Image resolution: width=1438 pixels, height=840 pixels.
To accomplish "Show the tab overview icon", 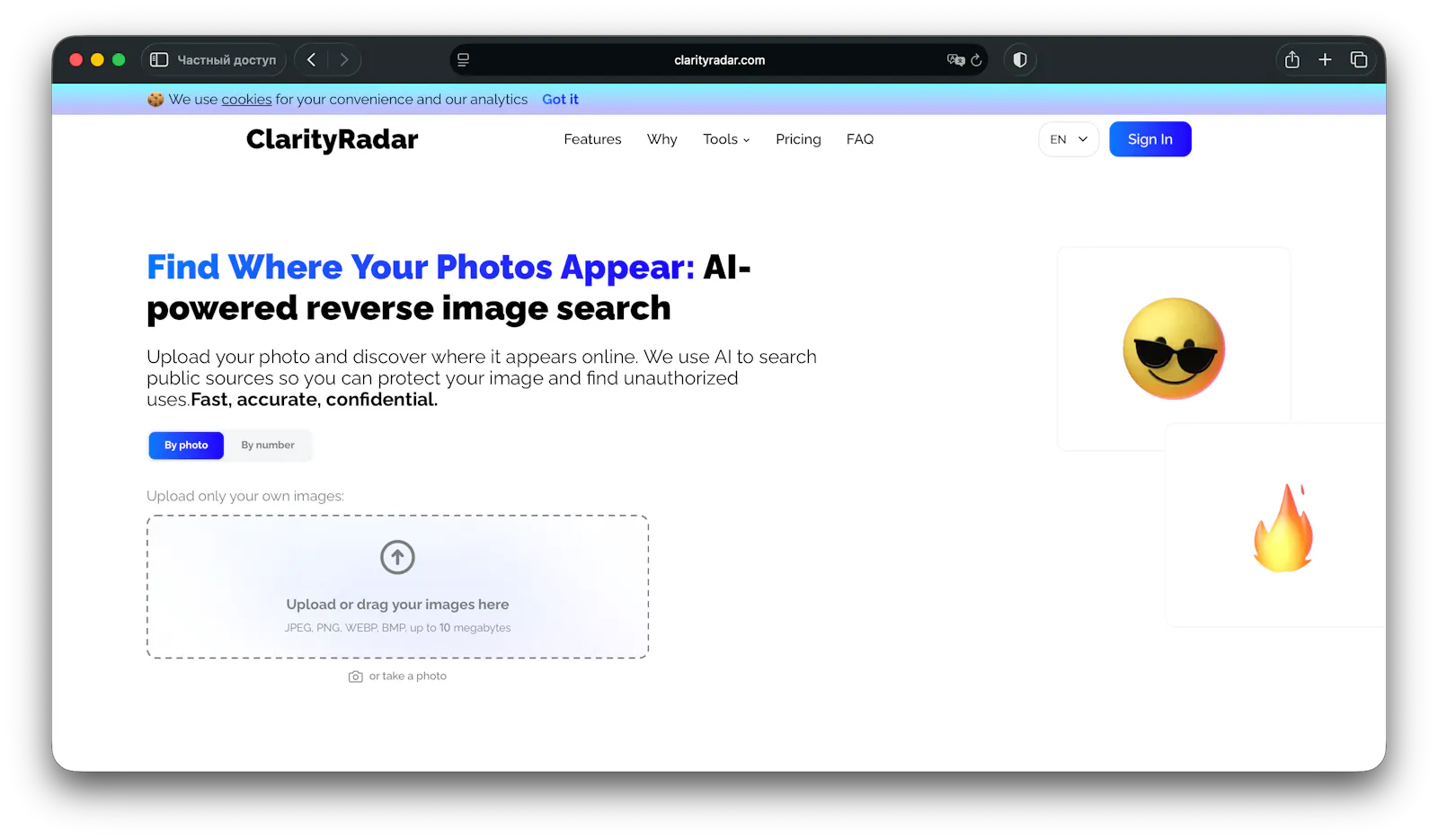I will pos(1359,60).
